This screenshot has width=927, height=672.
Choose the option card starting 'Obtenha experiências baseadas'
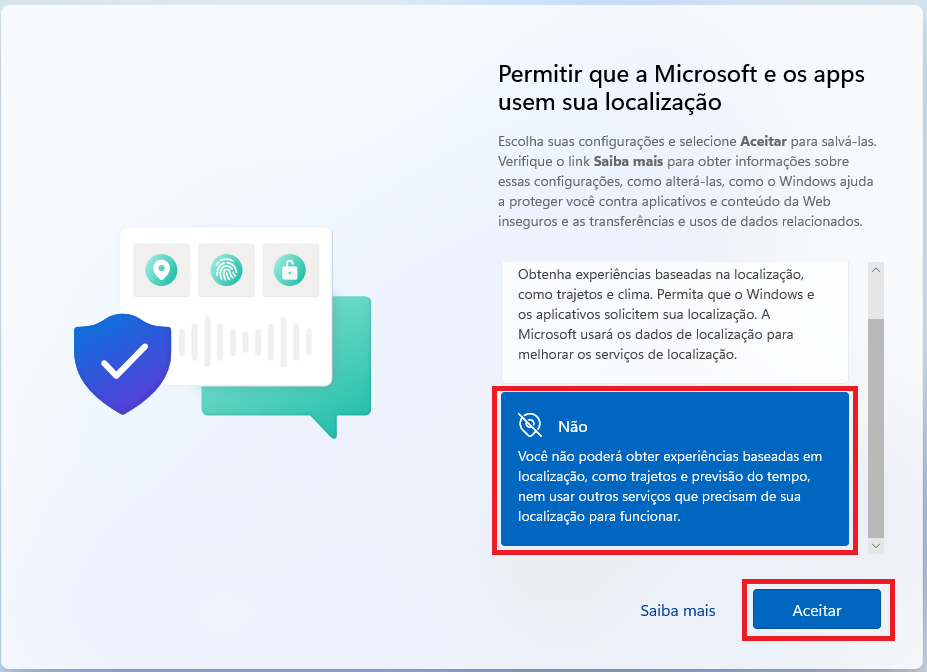[x=675, y=322]
